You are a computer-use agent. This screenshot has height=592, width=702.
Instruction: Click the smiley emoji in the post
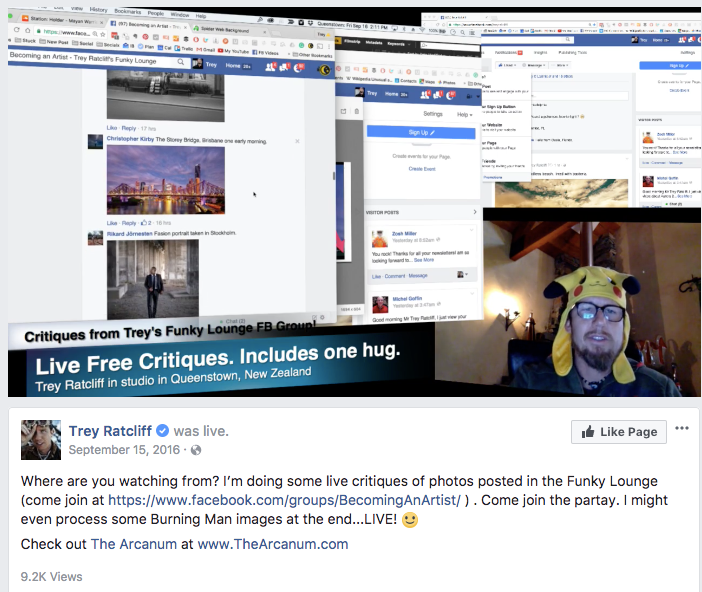tap(410, 519)
